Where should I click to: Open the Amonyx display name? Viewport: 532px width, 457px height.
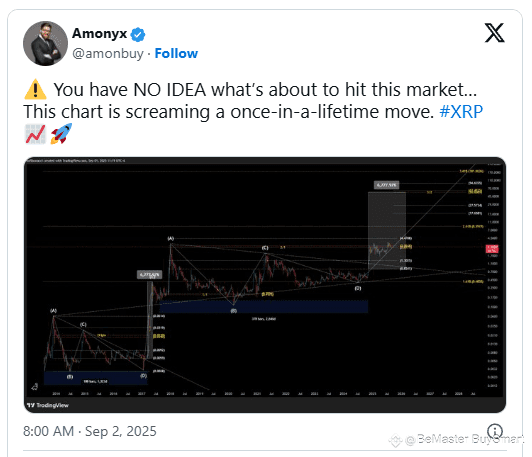[99, 34]
